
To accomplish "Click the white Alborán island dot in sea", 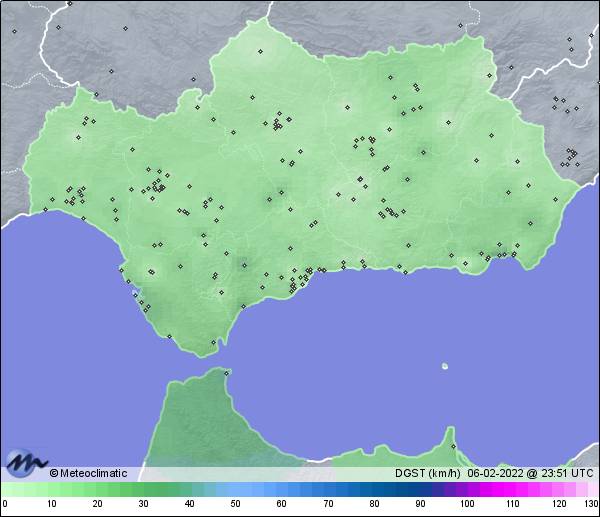I will click(444, 366).
